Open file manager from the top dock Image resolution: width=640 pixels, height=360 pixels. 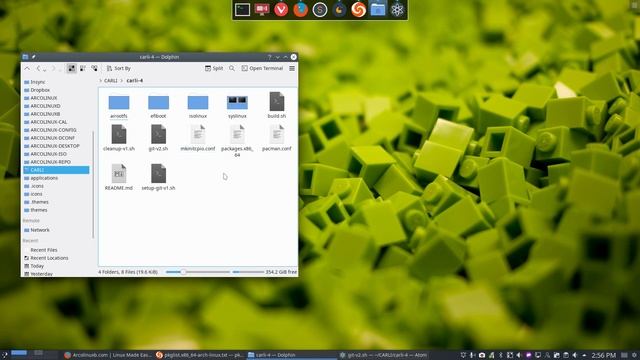[x=378, y=9]
